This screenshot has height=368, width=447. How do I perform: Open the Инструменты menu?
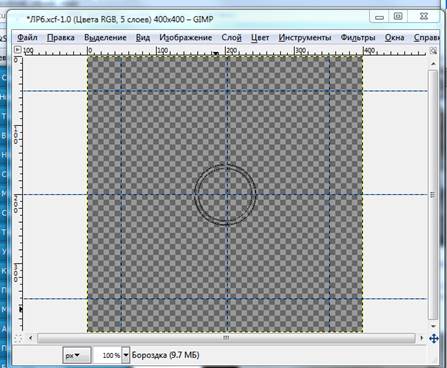coord(305,38)
